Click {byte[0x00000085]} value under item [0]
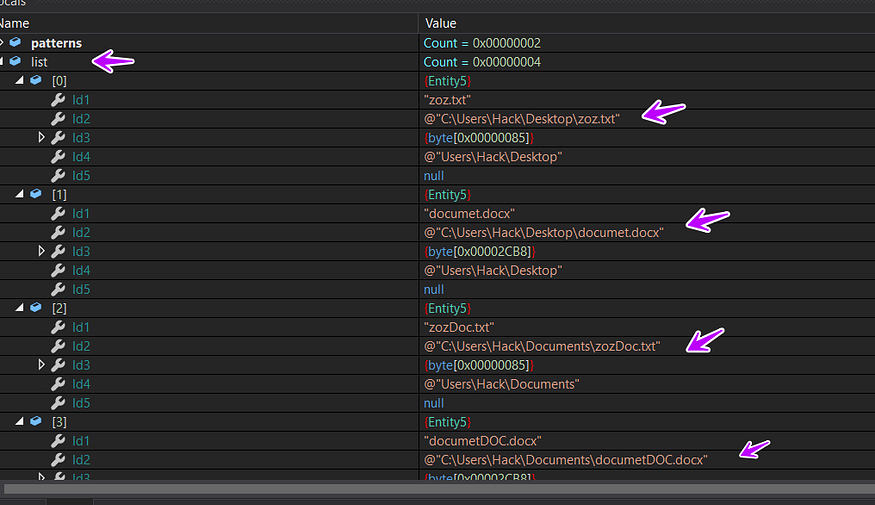This screenshot has width=875, height=505. (x=479, y=138)
